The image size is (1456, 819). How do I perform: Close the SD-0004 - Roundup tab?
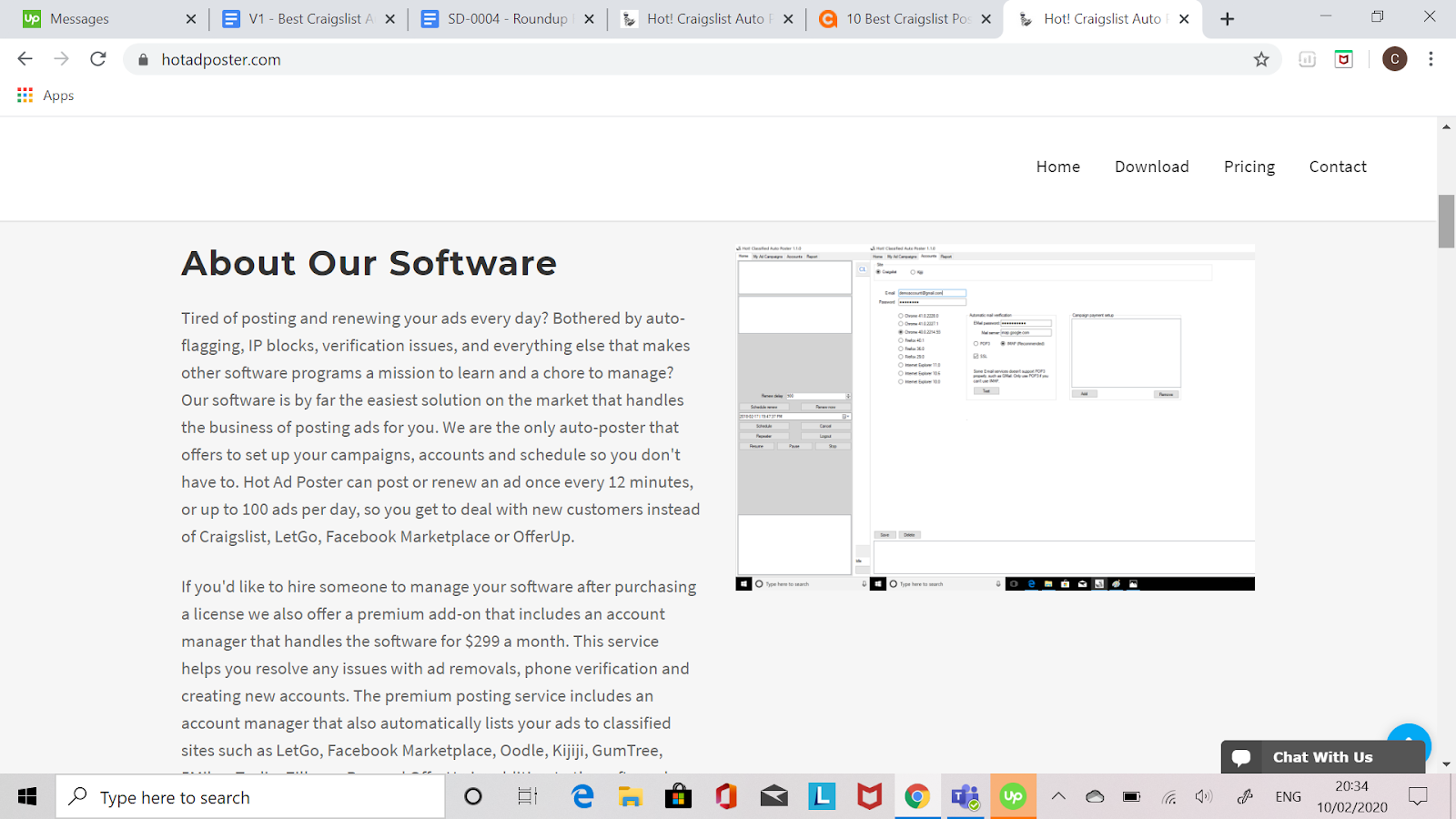tap(589, 19)
